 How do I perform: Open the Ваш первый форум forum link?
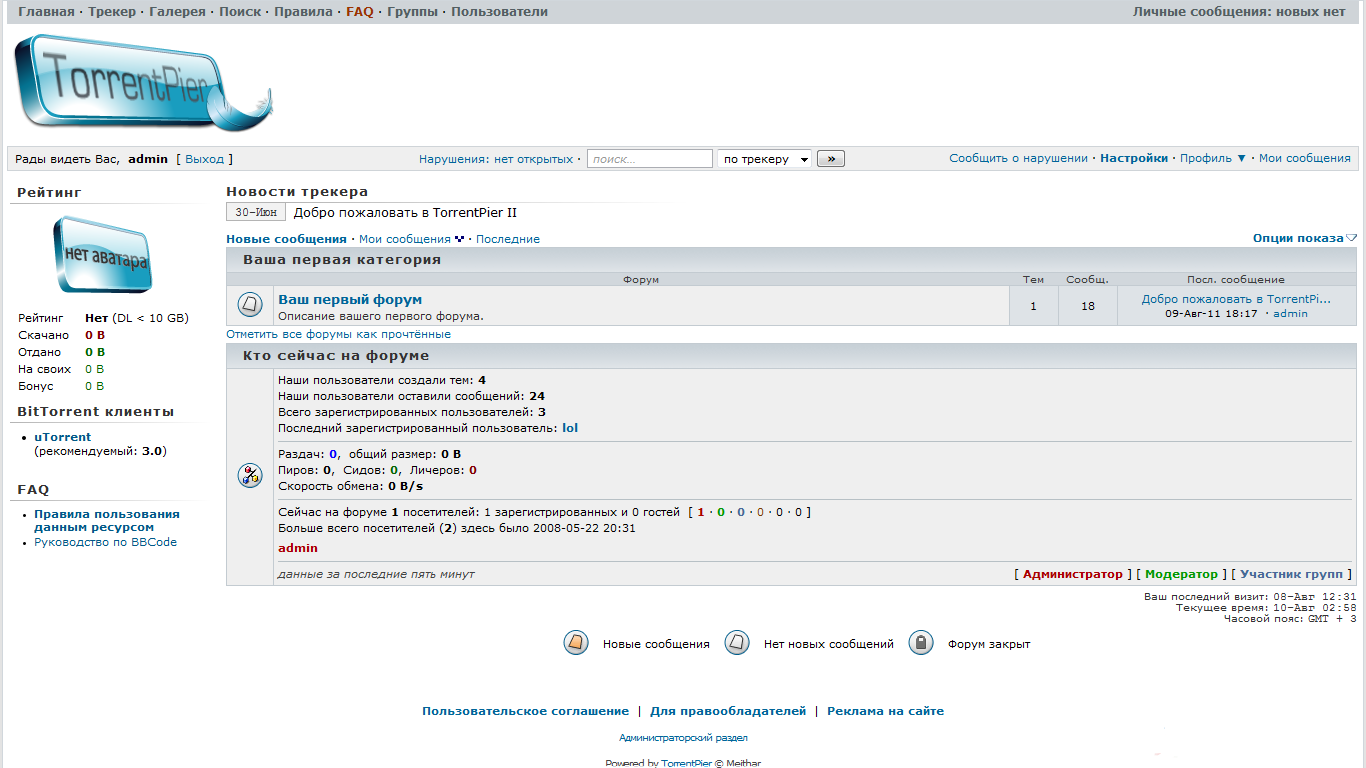350,299
